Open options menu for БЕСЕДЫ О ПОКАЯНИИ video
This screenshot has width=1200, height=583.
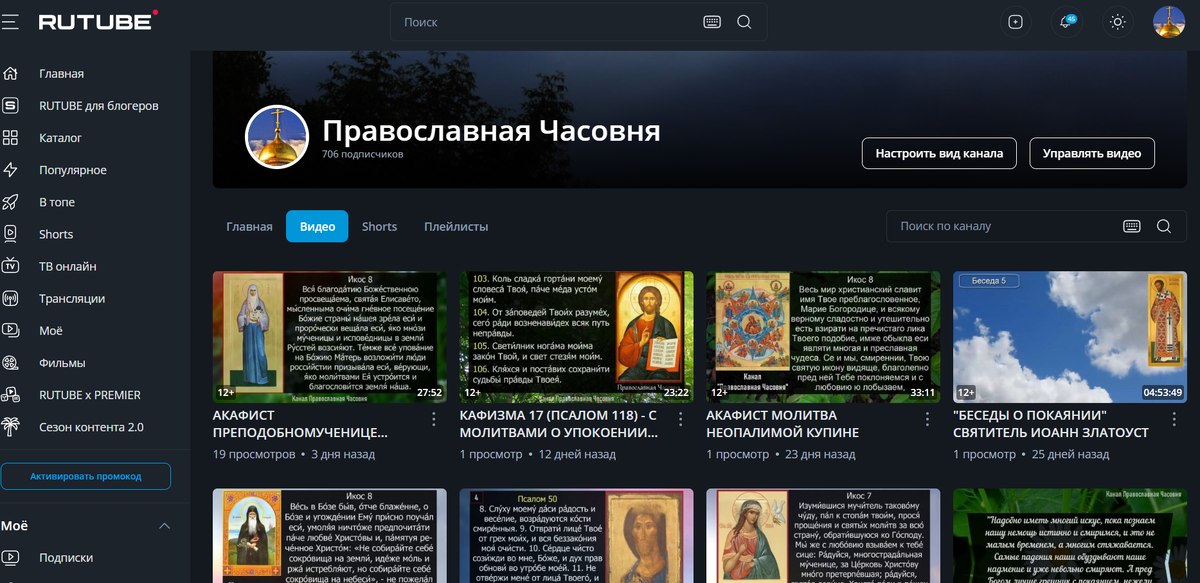[x=1174, y=418]
